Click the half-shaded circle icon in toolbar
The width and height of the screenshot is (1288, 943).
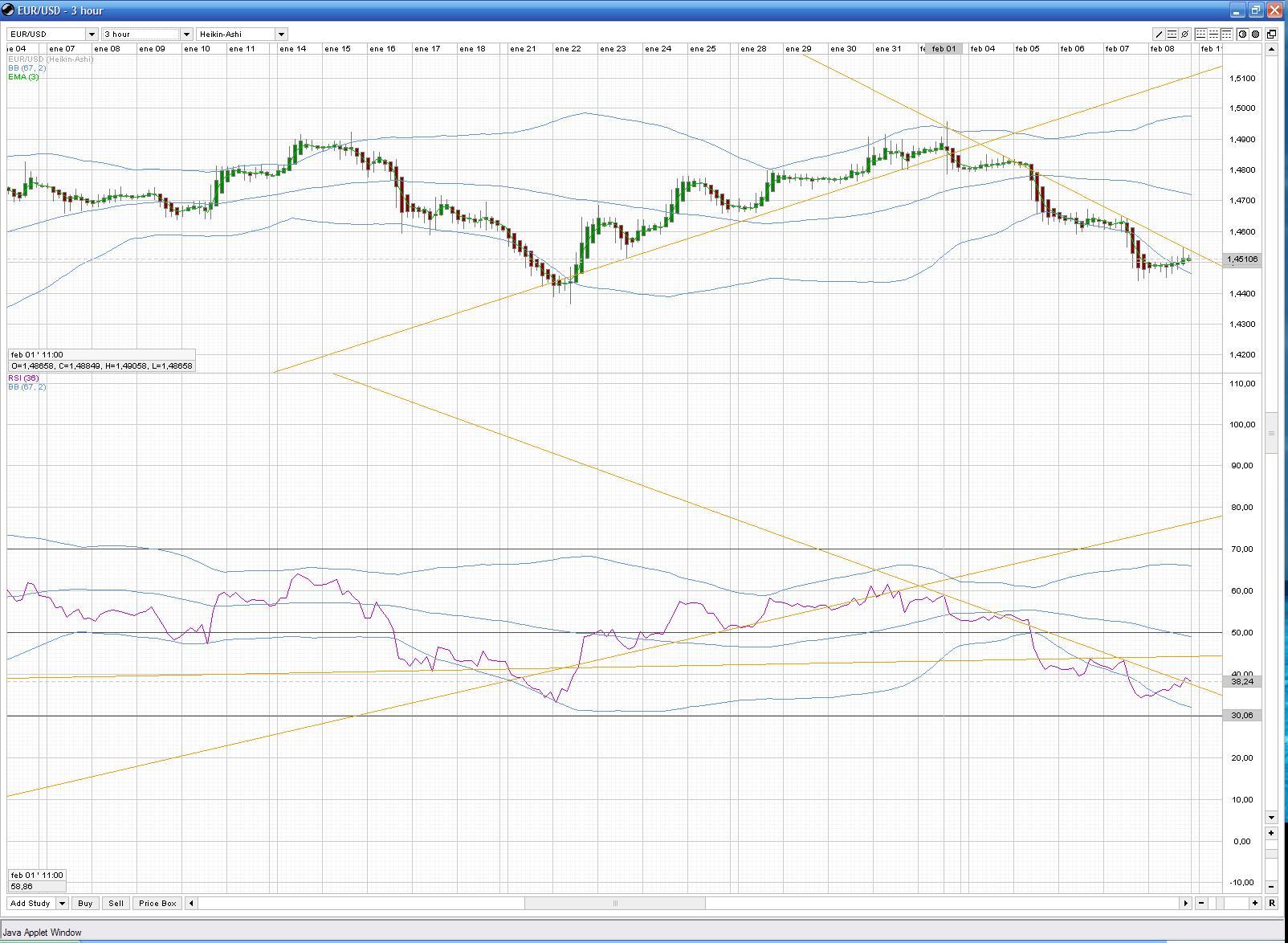[1242, 34]
